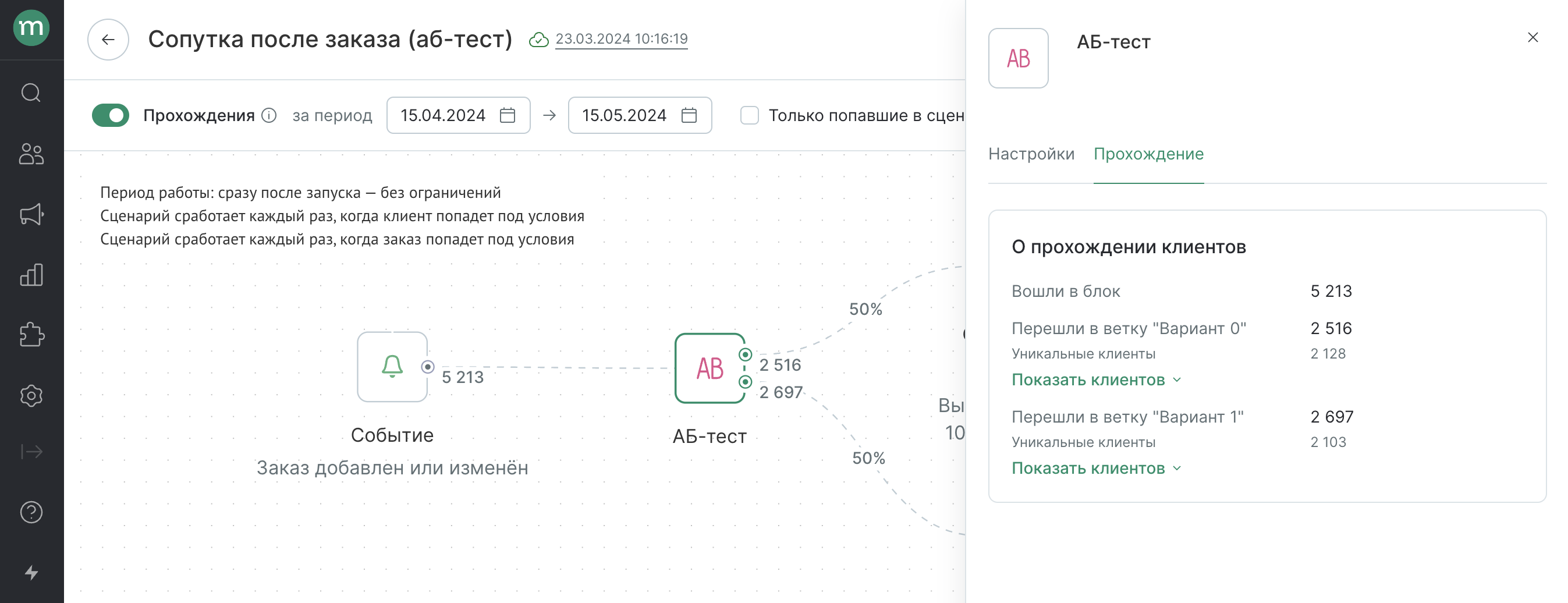Viewport: 1568px width, 603px height.
Task: Click unique clients value 2 103
Action: [1328, 442]
